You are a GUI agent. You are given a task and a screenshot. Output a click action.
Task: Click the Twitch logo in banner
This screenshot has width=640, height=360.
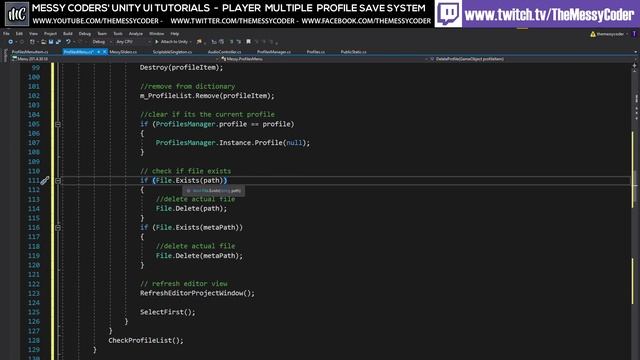click(x=448, y=13)
